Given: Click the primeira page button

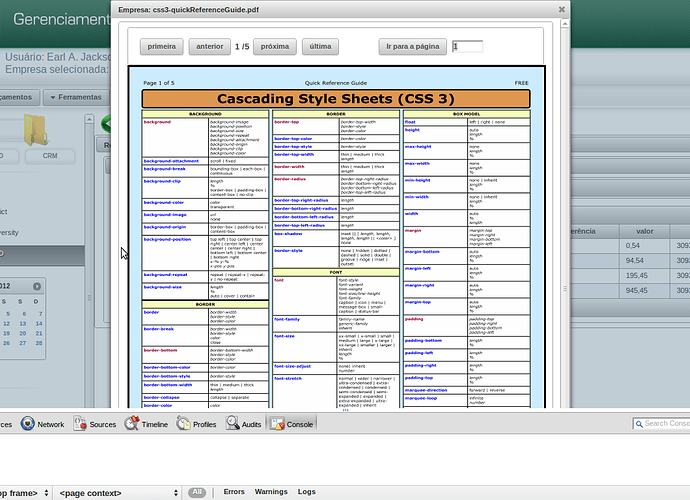Looking at the screenshot, I should (x=163, y=46).
